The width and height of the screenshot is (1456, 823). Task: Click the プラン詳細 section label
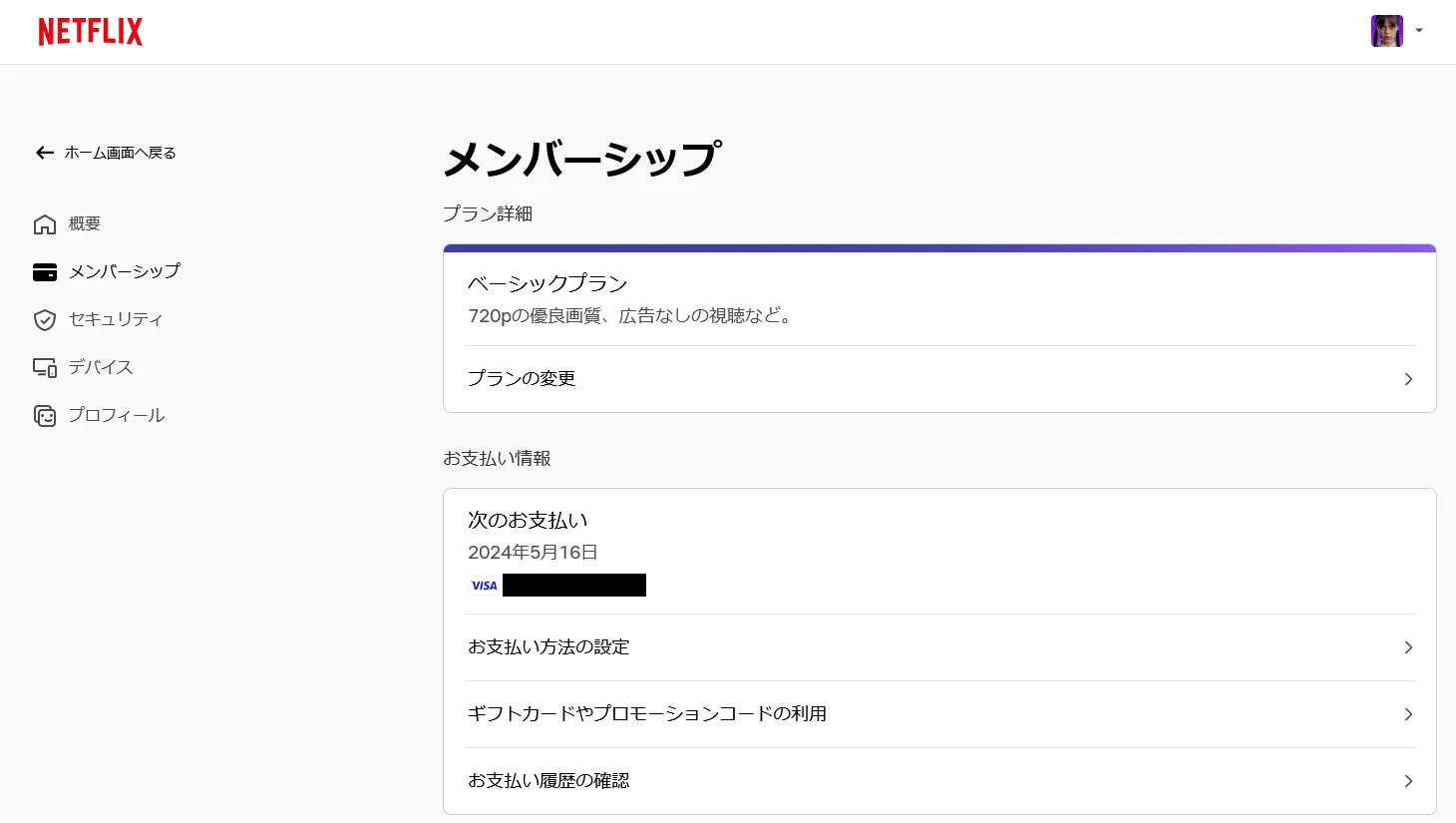[x=488, y=213]
